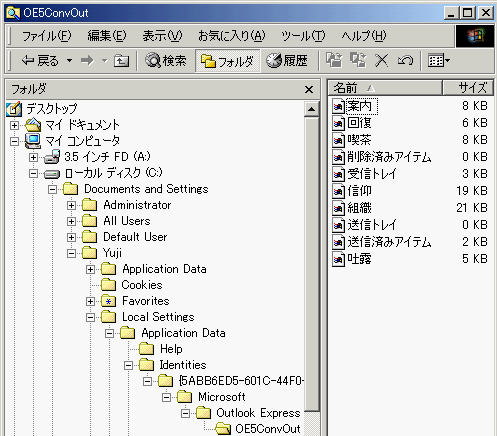
Task: Open the back button history dropdown arrow
Action: coord(69,61)
